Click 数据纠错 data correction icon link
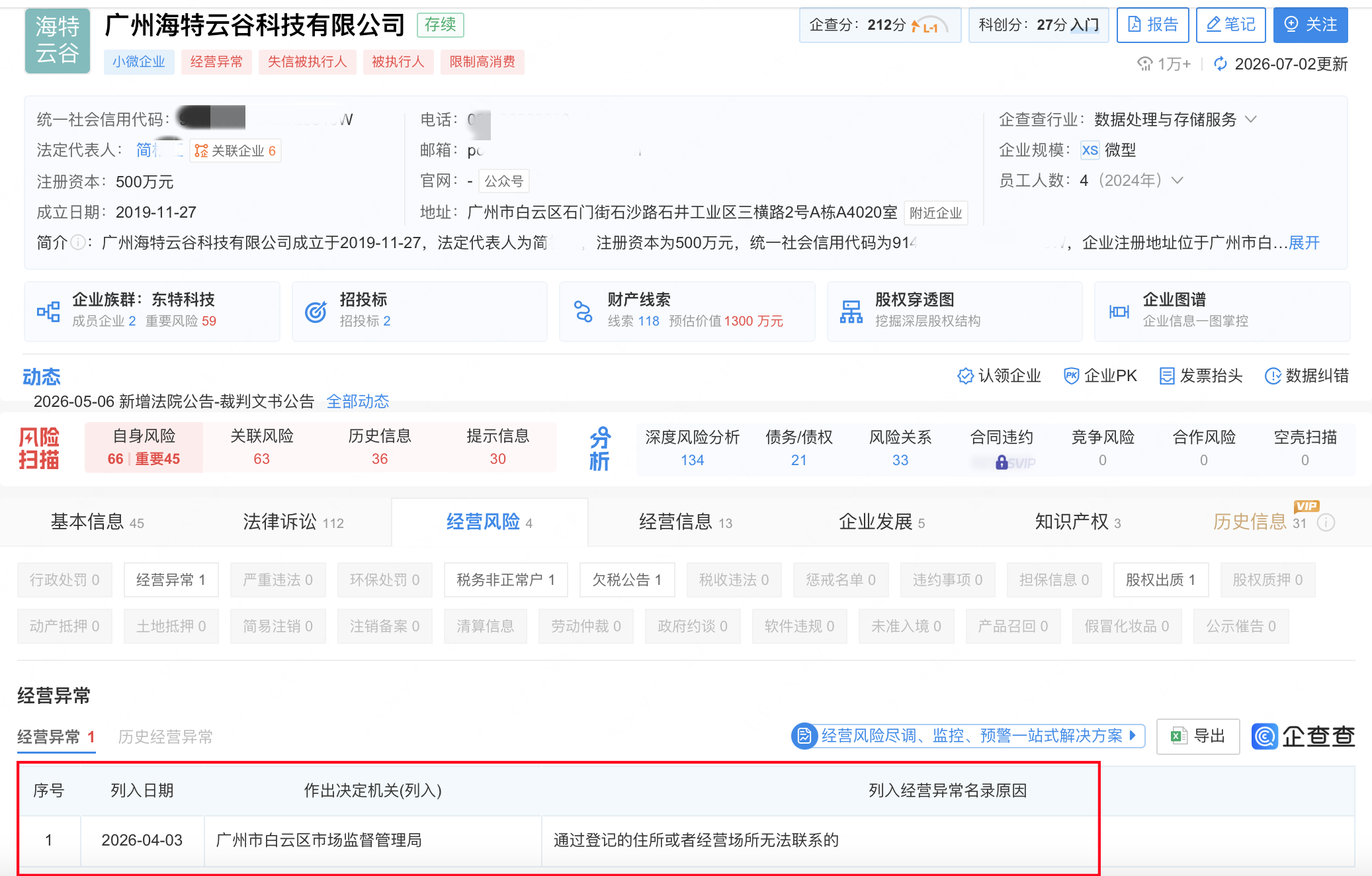 pyautogui.click(x=1307, y=376)
